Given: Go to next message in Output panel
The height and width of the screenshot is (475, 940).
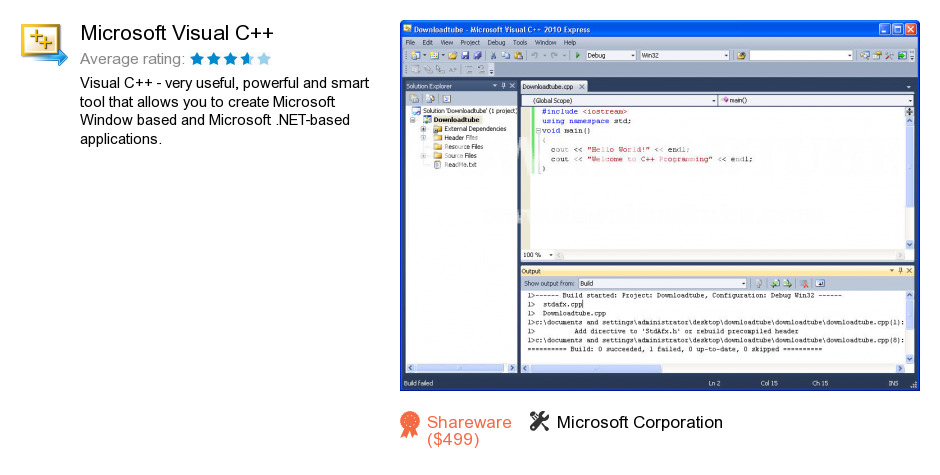Looking at the screenshot, I should click(788, 284).
